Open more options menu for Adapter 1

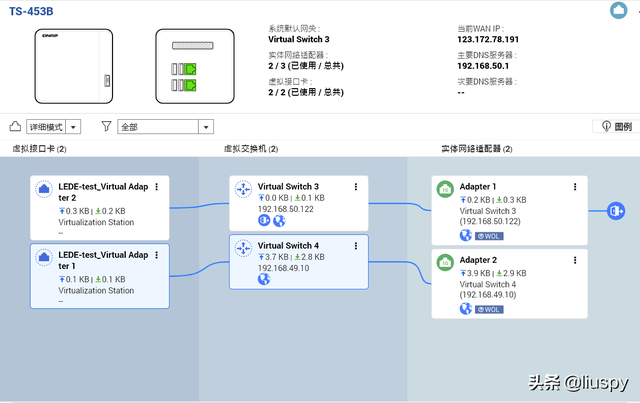tap(575, 187)
